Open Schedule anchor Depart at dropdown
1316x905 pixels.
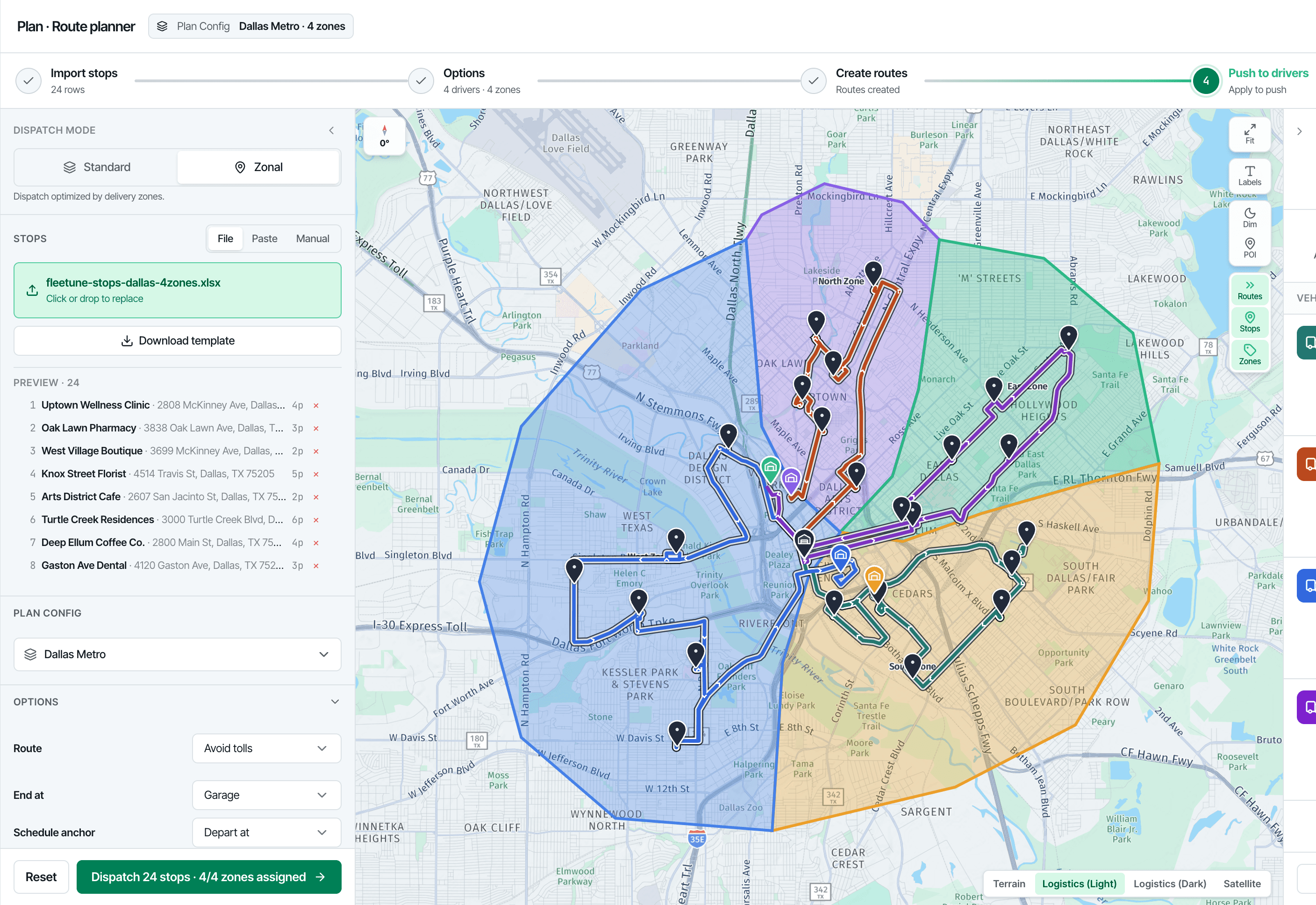[x=266, y=833]
